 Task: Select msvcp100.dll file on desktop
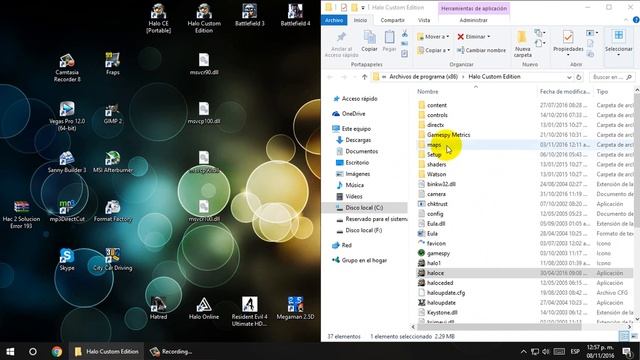coord(204,113)
